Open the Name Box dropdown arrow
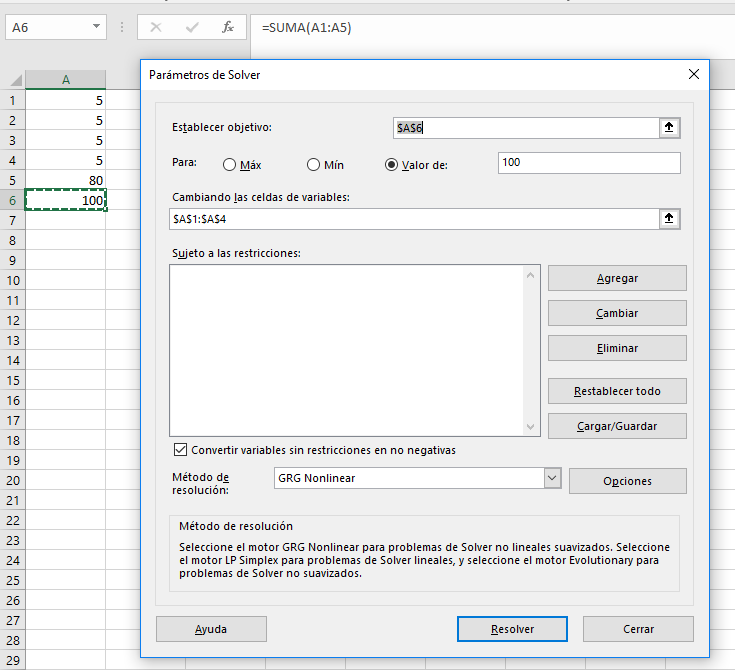Screen dimensions: 735x670 (97, 27)
